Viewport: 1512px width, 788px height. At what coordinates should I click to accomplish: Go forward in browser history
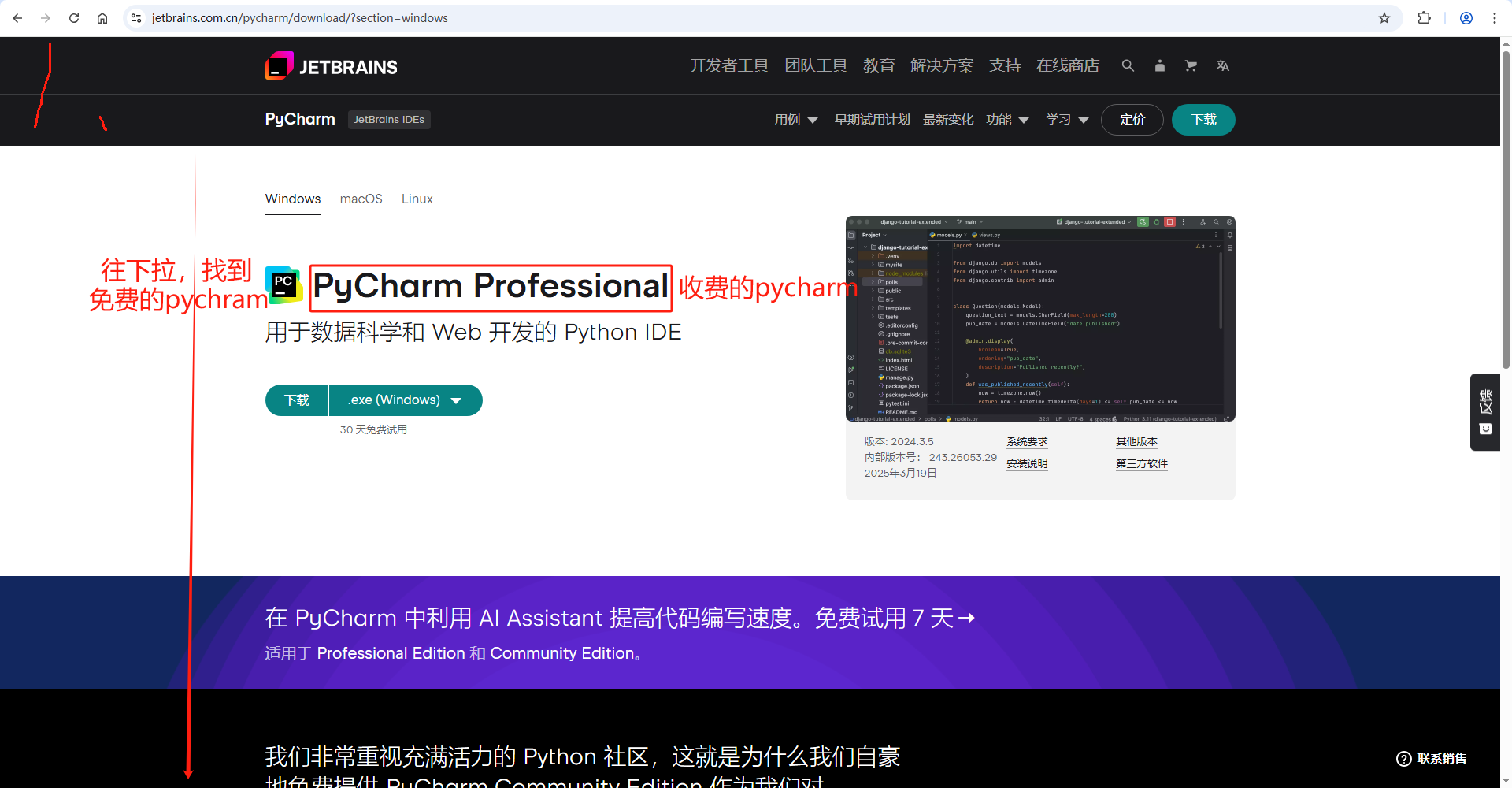pos(46,18)
